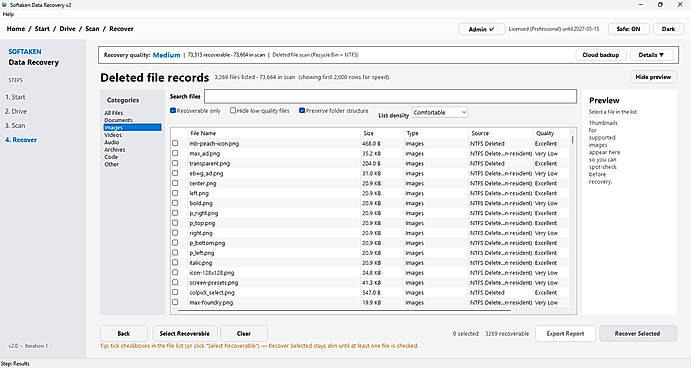This screenshot has height=368, width=691.
Task: Go to Drive breadcrumb
Action: 67,29
